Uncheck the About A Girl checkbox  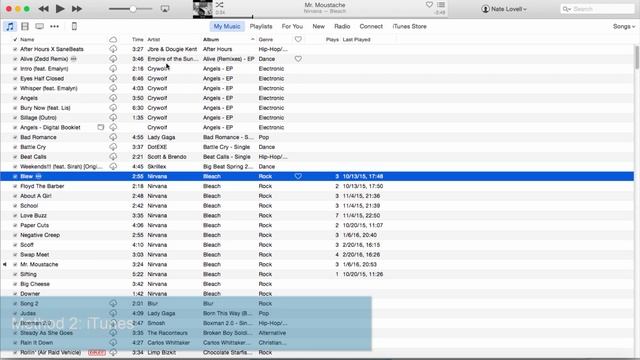click(15, 196)
